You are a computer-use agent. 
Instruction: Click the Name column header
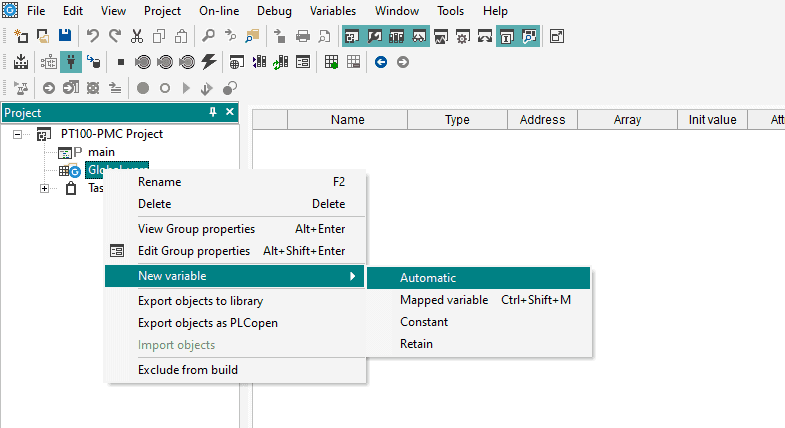click(347, 120)
